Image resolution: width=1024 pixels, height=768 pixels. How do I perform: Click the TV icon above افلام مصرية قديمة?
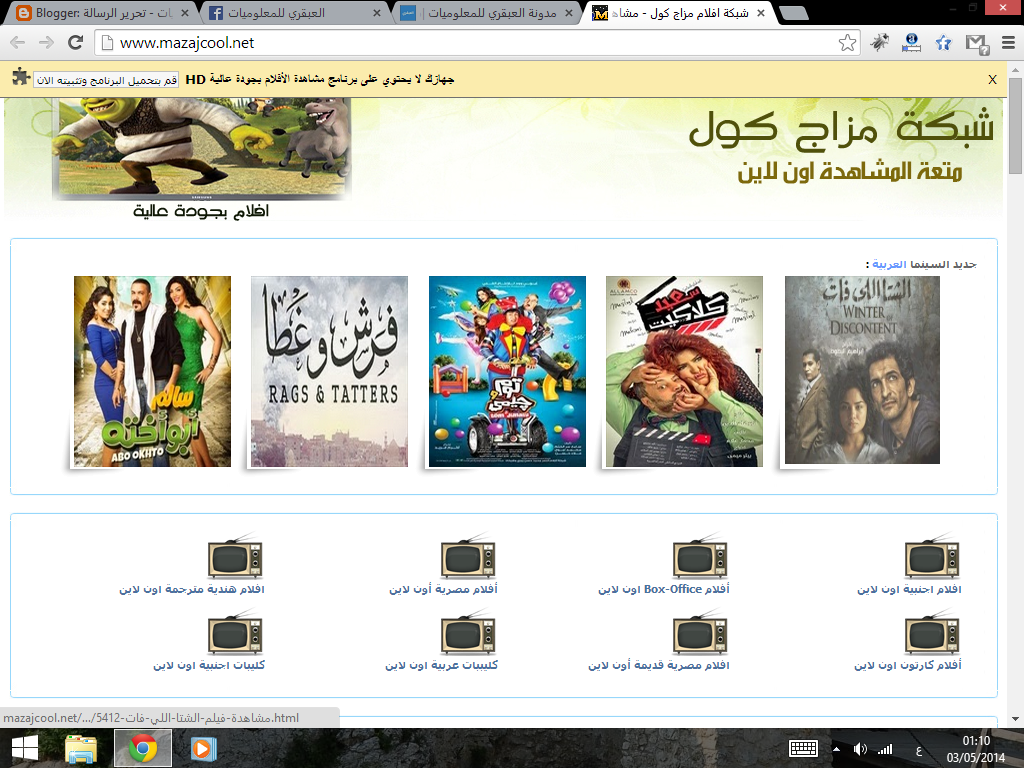click(x=700, y=632)
